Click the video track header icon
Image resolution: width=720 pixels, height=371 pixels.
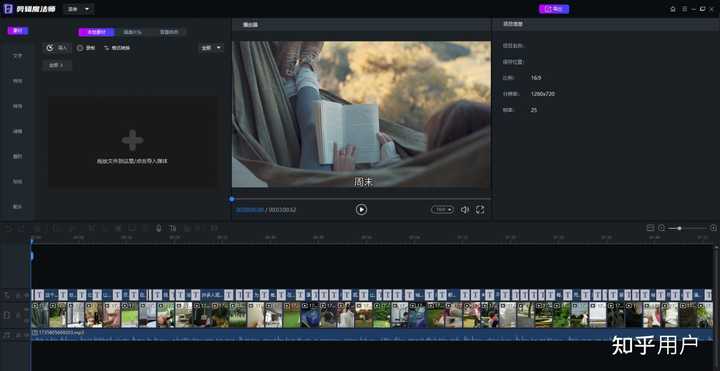(7, 315)
